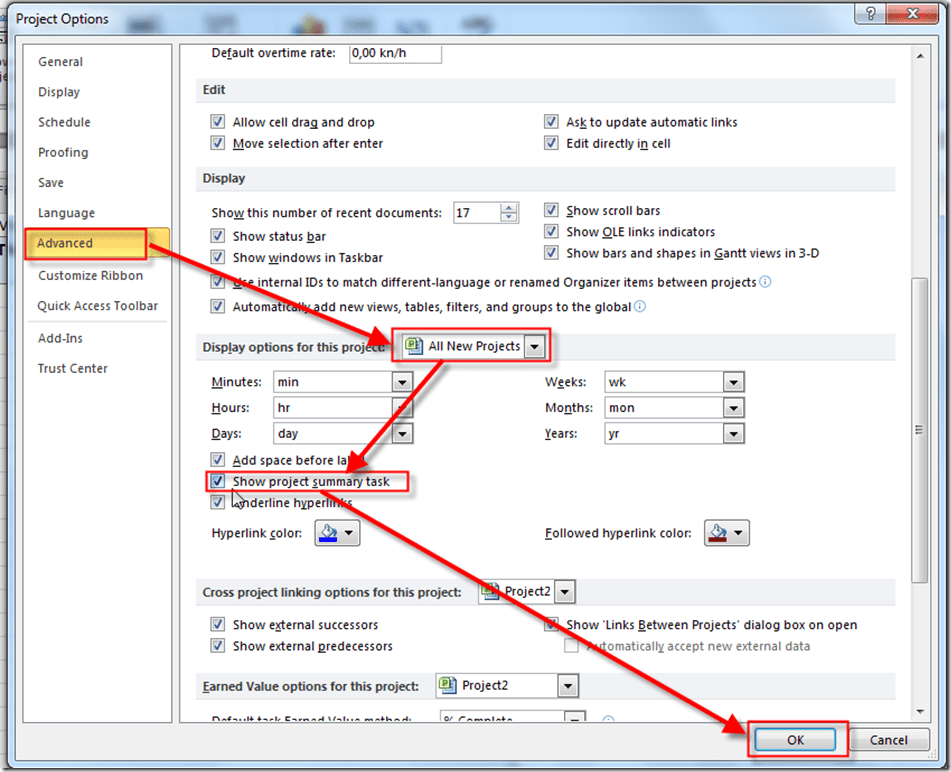Click Project2 icon in Earned Value options dropdown

pyautogui.click(x=447, y=685)
